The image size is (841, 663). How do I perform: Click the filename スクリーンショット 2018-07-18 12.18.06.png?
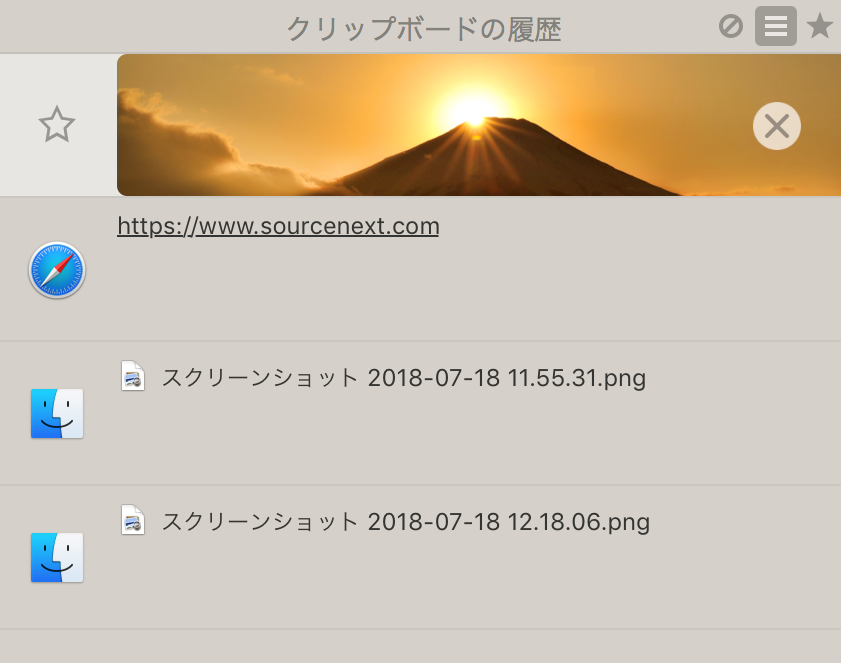[405, 521]
